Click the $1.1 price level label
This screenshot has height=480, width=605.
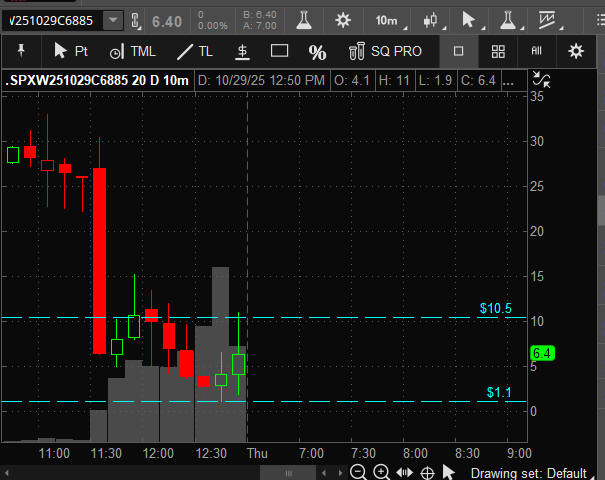tap(499, 392)
